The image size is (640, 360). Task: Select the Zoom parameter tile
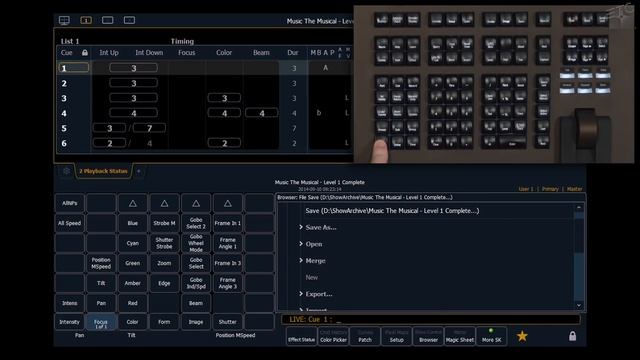pos(164,263)
